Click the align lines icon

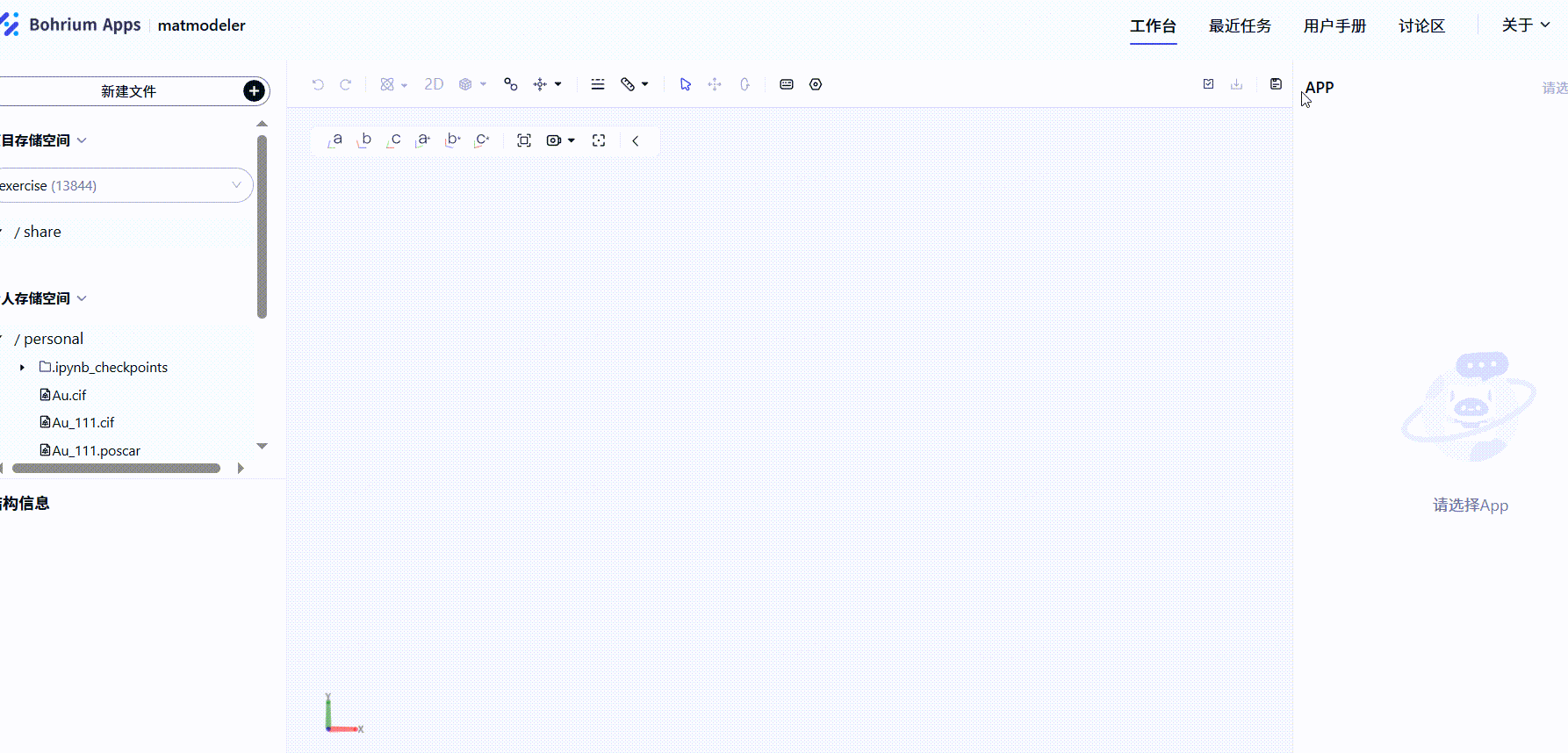click(598, 84)
